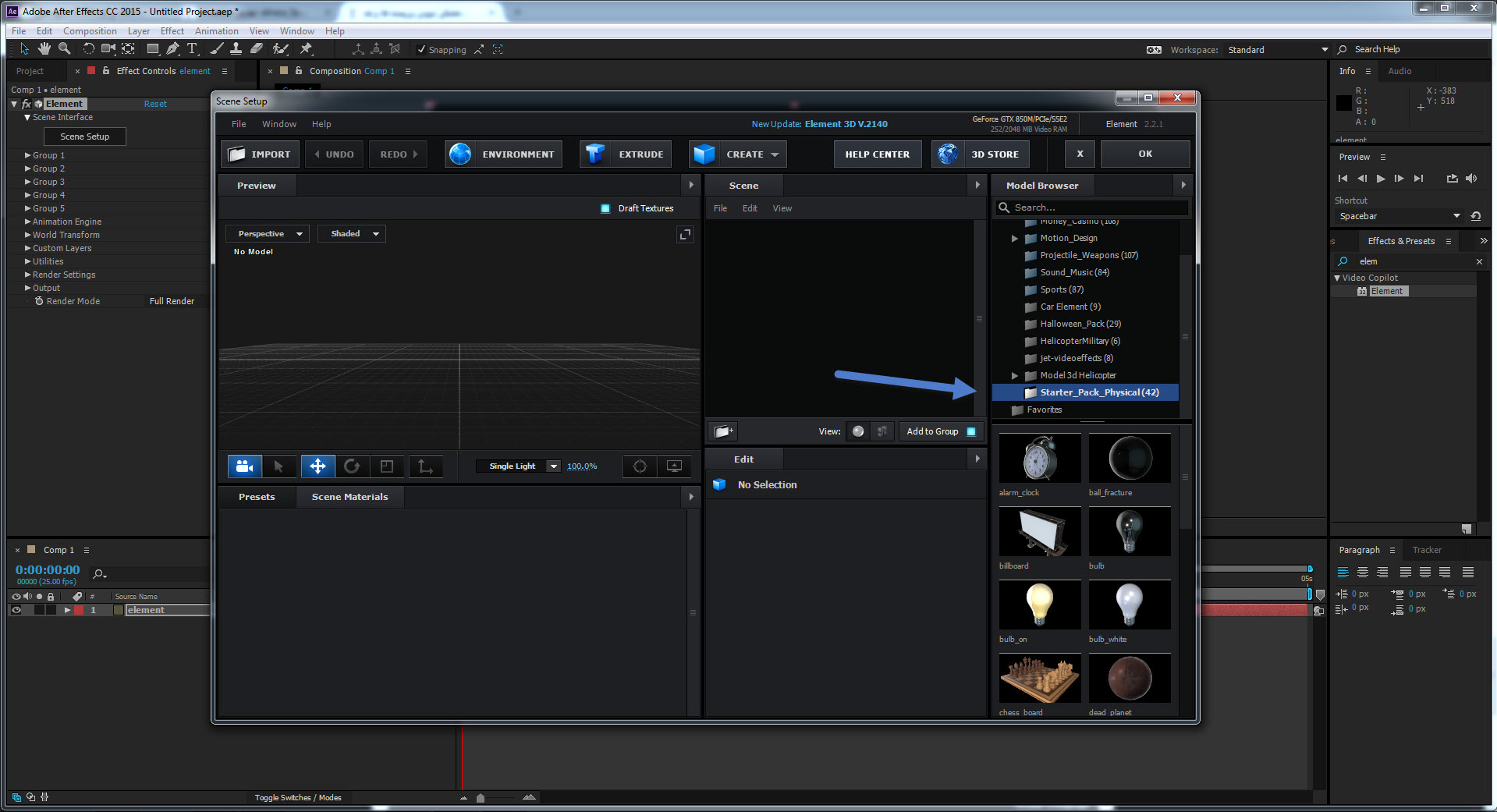Mute audio in Preview panel
The height and width of the screenshot is (812, 1497).
click(x=1471, y=179)
